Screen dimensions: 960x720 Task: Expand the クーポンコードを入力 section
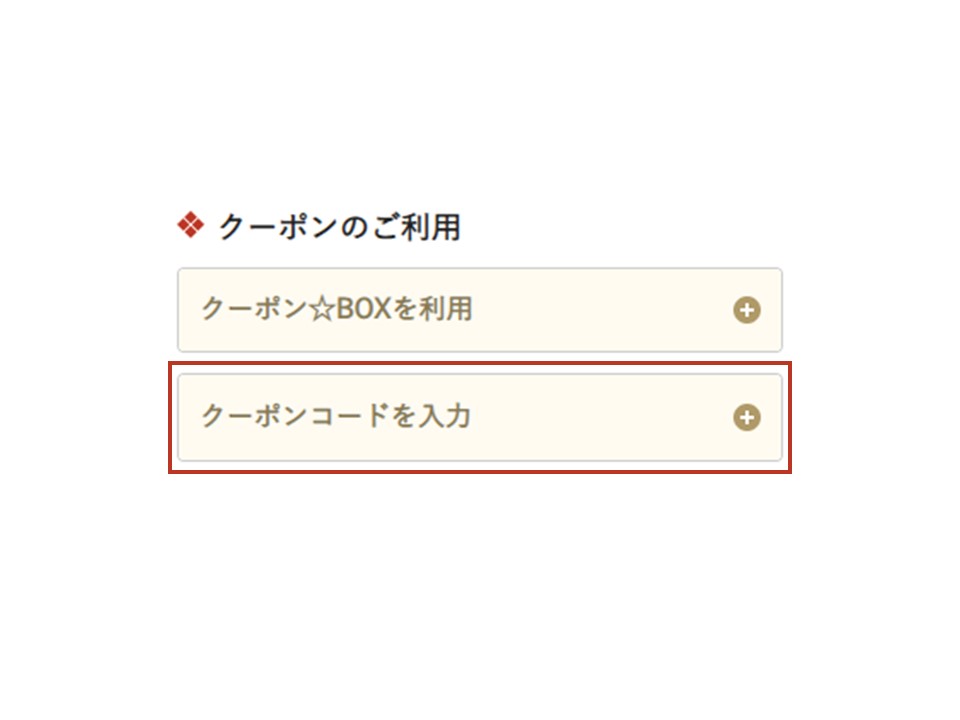click(x=479, y=417)
